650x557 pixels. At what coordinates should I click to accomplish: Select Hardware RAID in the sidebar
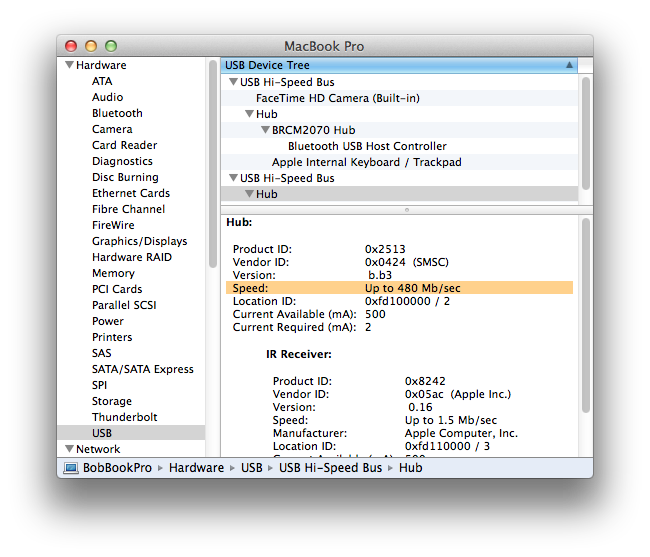[x=132, y=257]
